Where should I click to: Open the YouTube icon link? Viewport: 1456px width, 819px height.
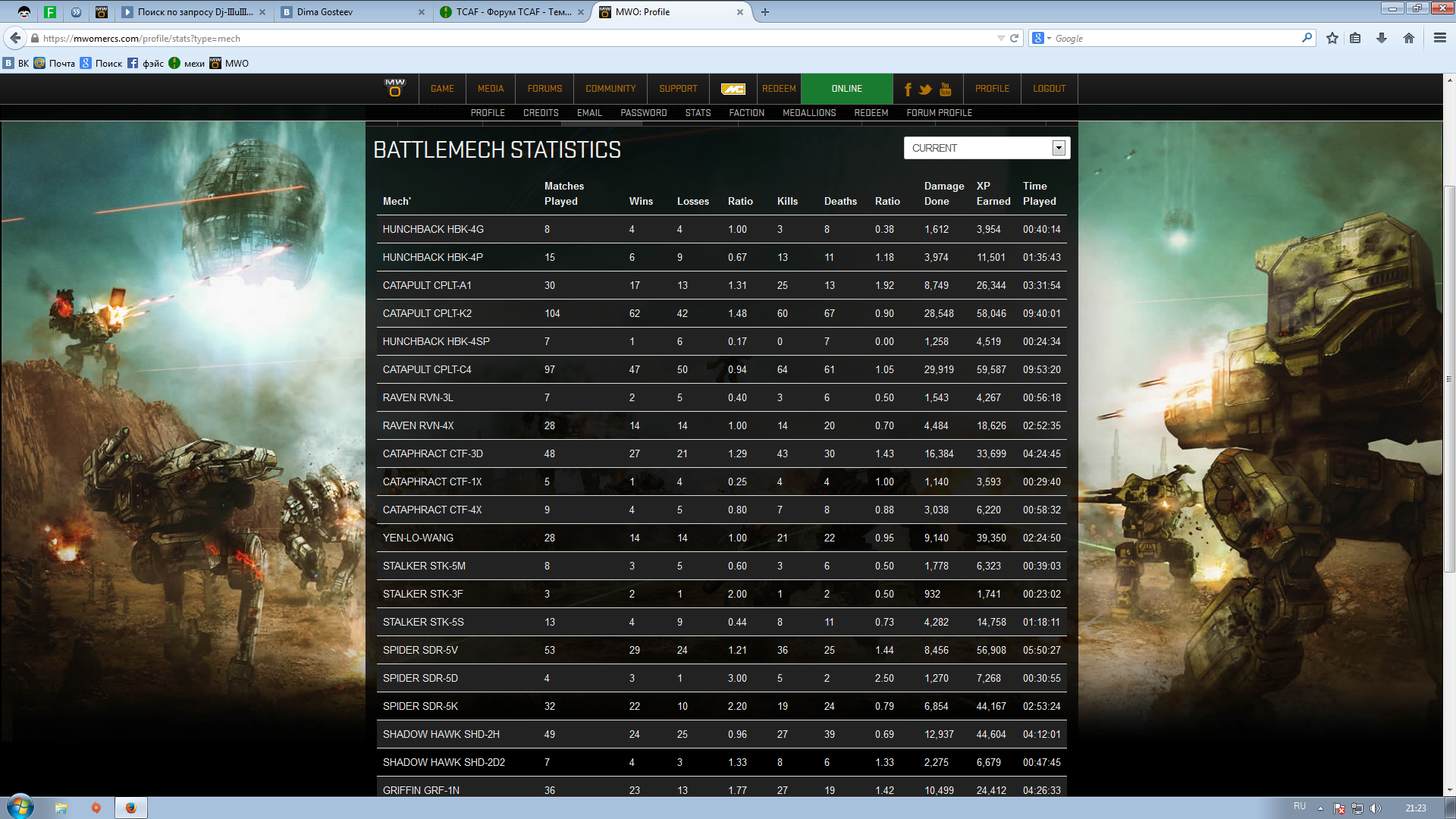click(x=945, y=89)
